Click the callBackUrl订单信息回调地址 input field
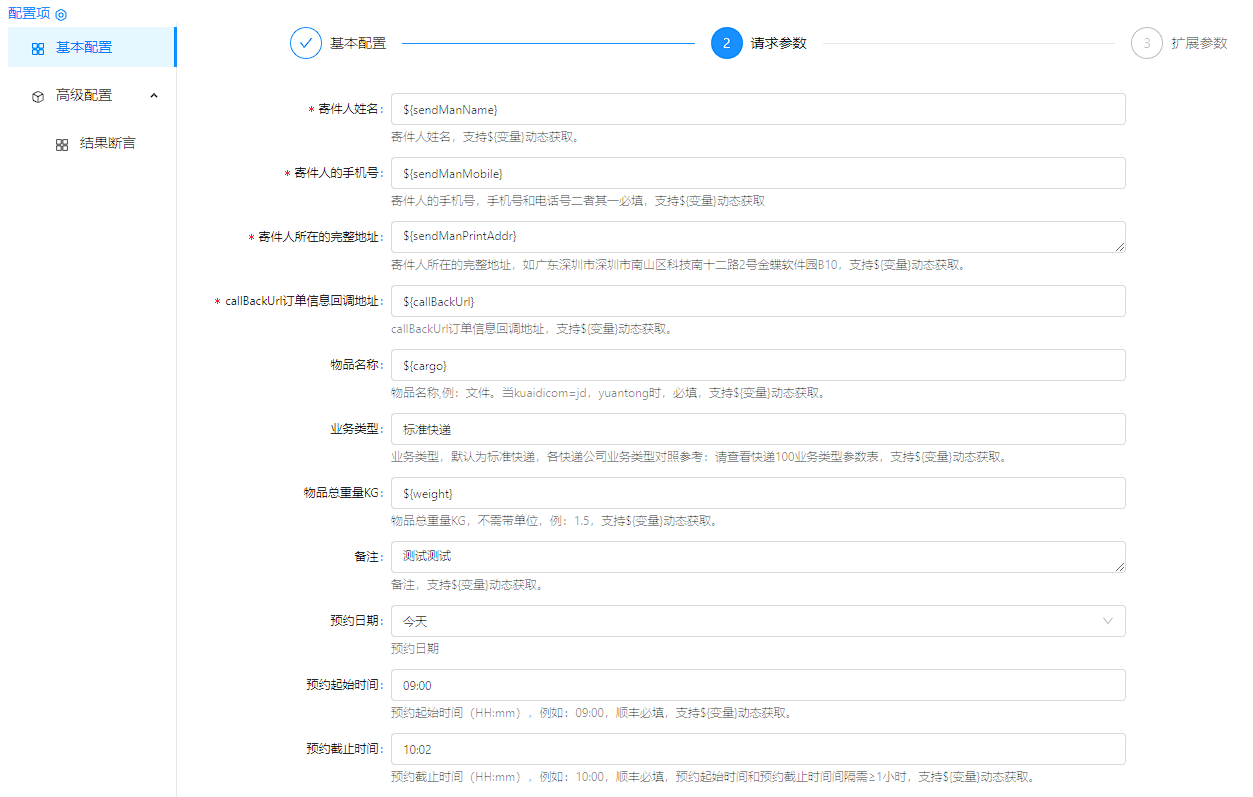Viewport: 1253px width, 797px height. pyautogui.click(x=757, y=301)
